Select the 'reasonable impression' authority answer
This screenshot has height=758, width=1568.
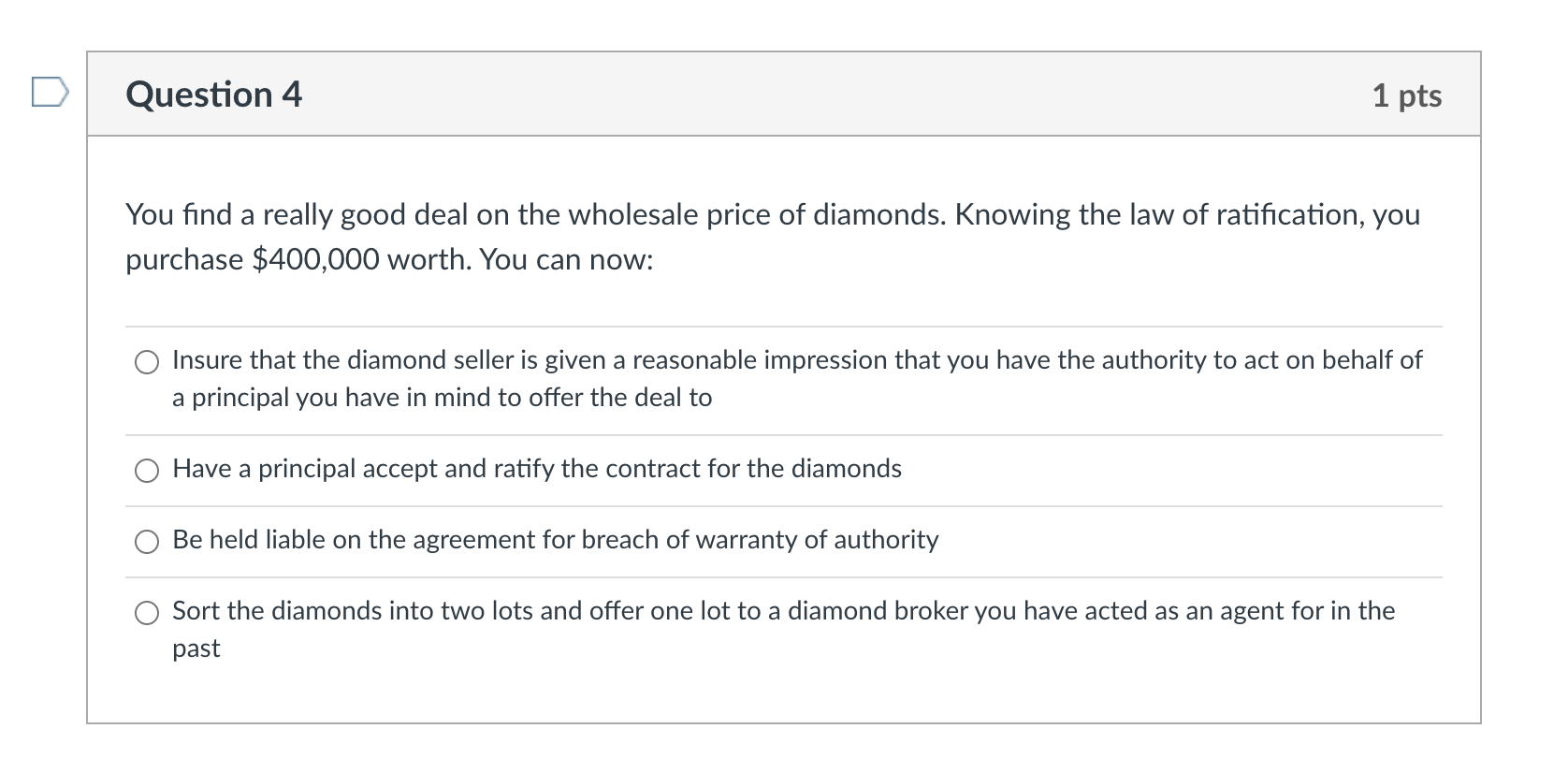coord(147,361)
